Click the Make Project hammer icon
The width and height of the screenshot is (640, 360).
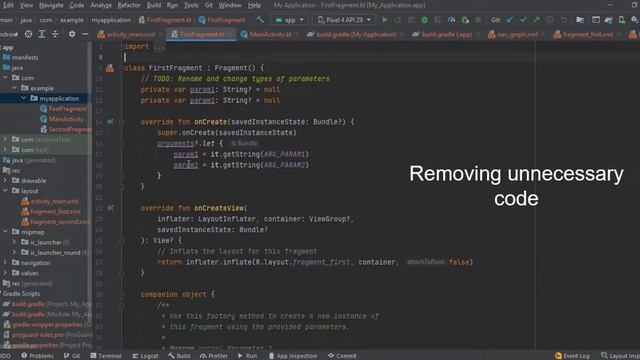(x=260, y=20)
